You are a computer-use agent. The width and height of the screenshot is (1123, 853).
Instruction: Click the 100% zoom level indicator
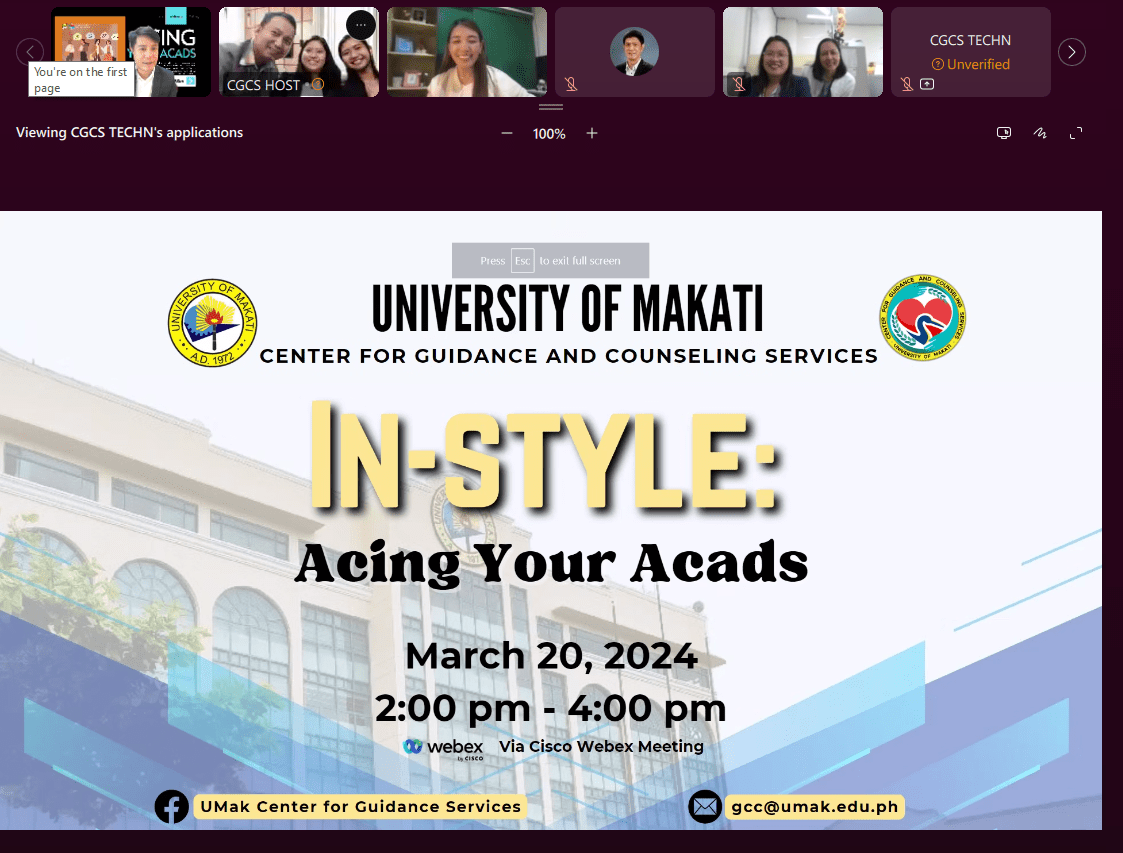[x=549, y=132]
